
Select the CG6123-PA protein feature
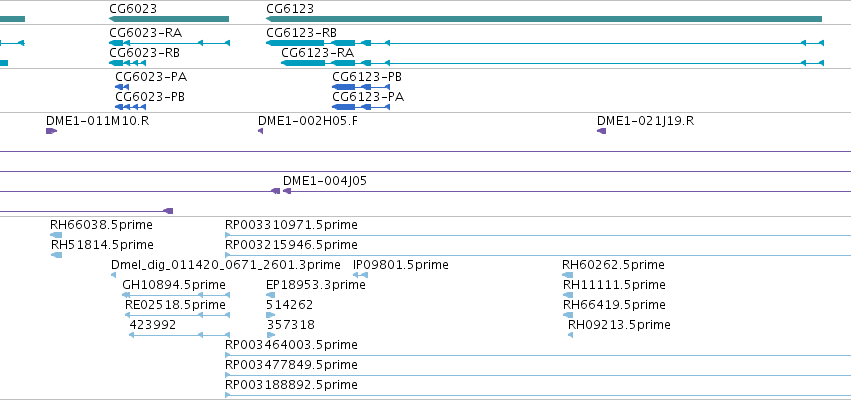coord(361,107)
